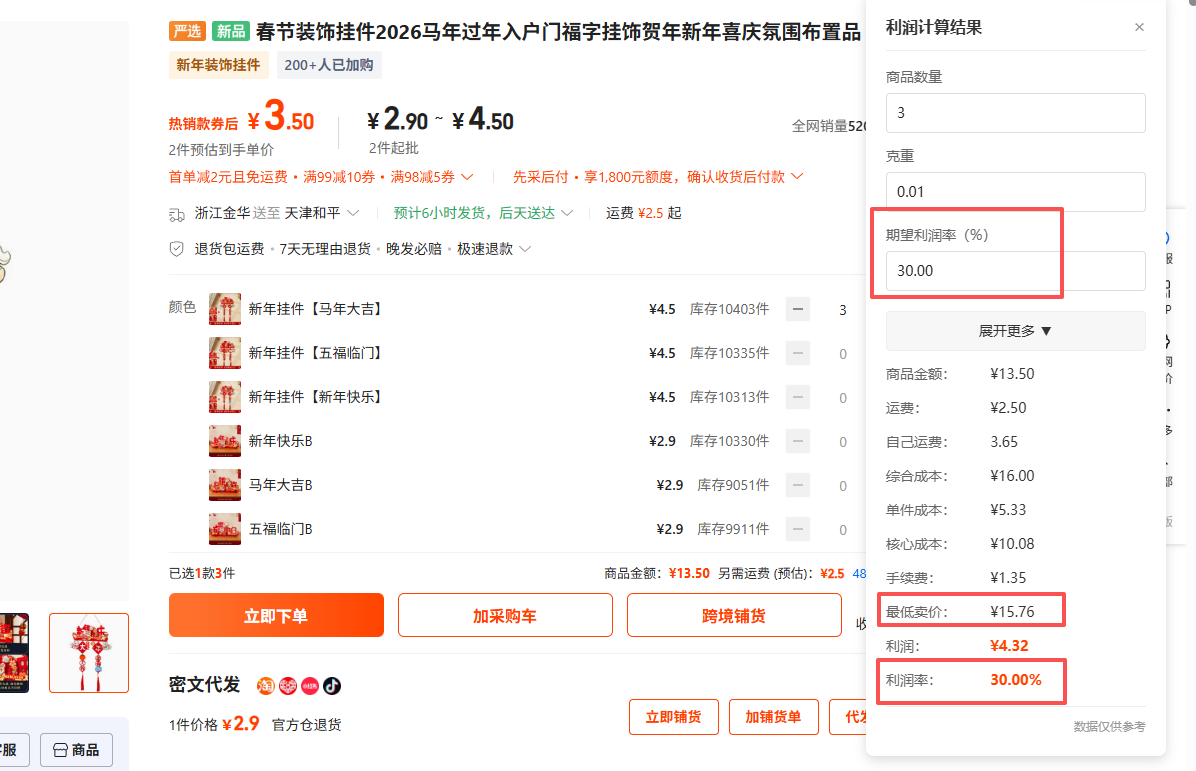Click the Douyin platform icon under 密文代发
The width and height of the screenshot is (1196, 771).
coord(331,686)
